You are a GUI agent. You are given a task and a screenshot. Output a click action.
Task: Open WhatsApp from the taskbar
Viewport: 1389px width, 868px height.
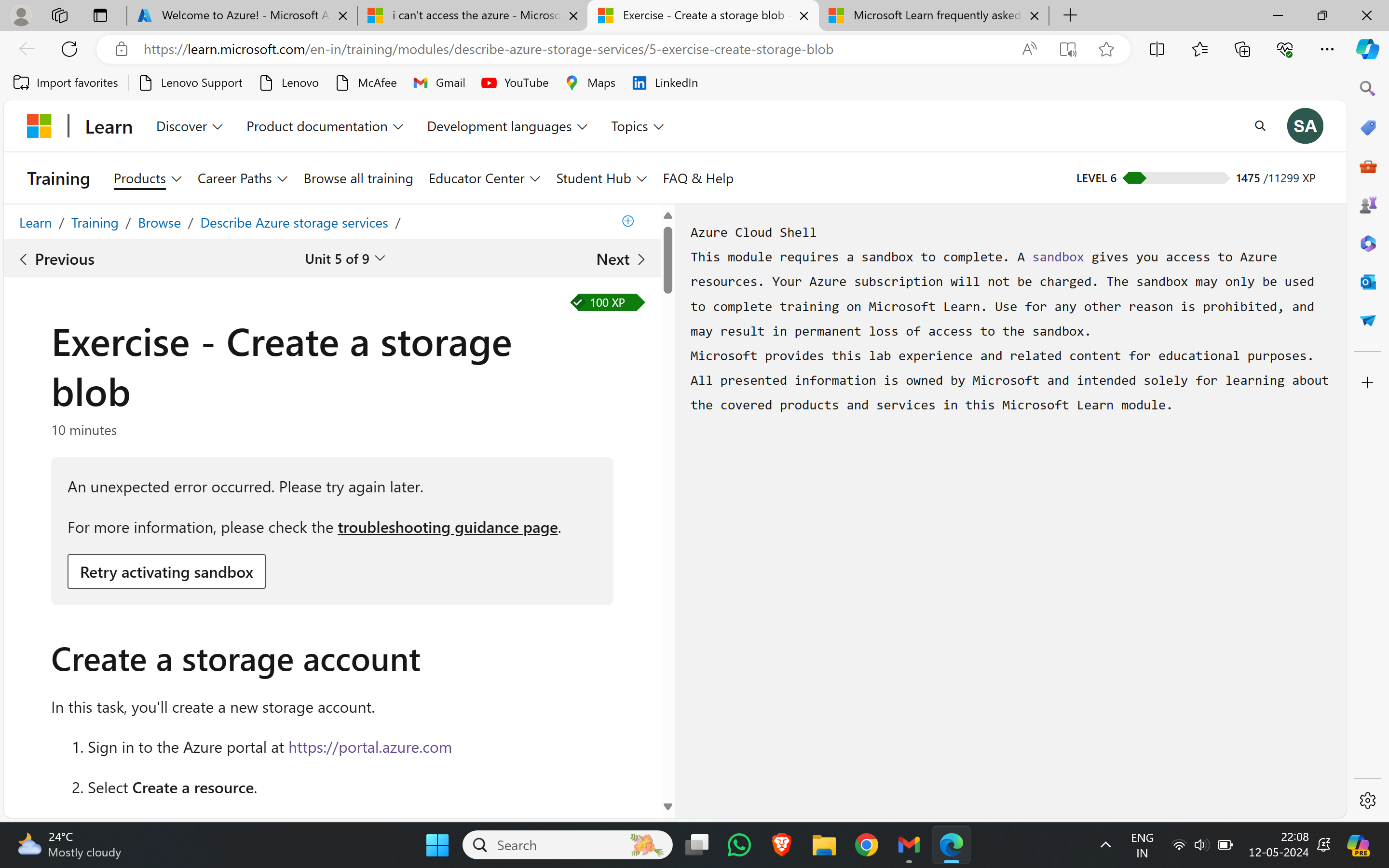(x=739, y=844)
